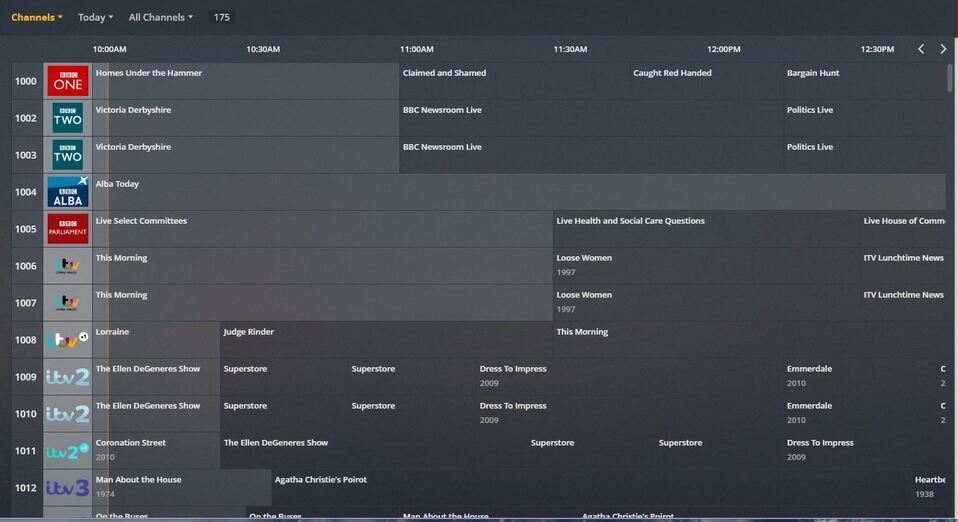Image resolution: width=958 pixels, height=522 pixels.
Task: Open This Morning on channel 1006
Action: 323,266
